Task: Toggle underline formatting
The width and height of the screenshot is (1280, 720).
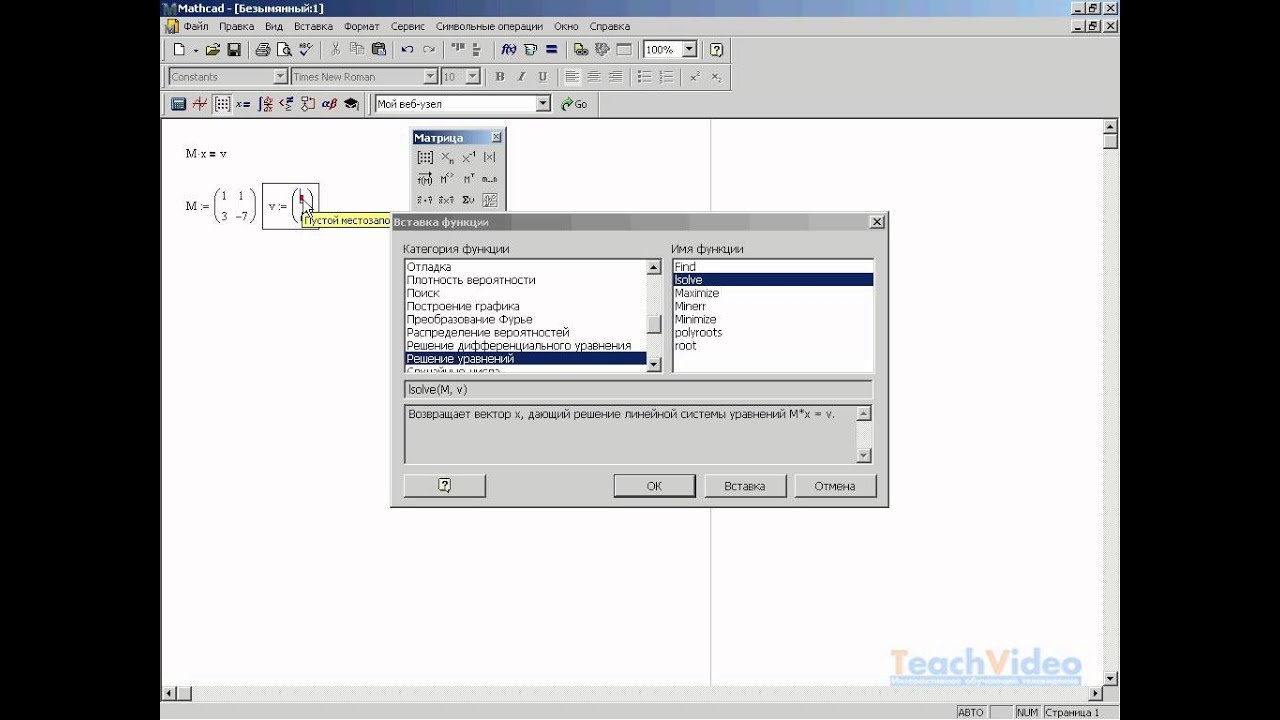Action: pyautogui.click(x=542, y=76)
